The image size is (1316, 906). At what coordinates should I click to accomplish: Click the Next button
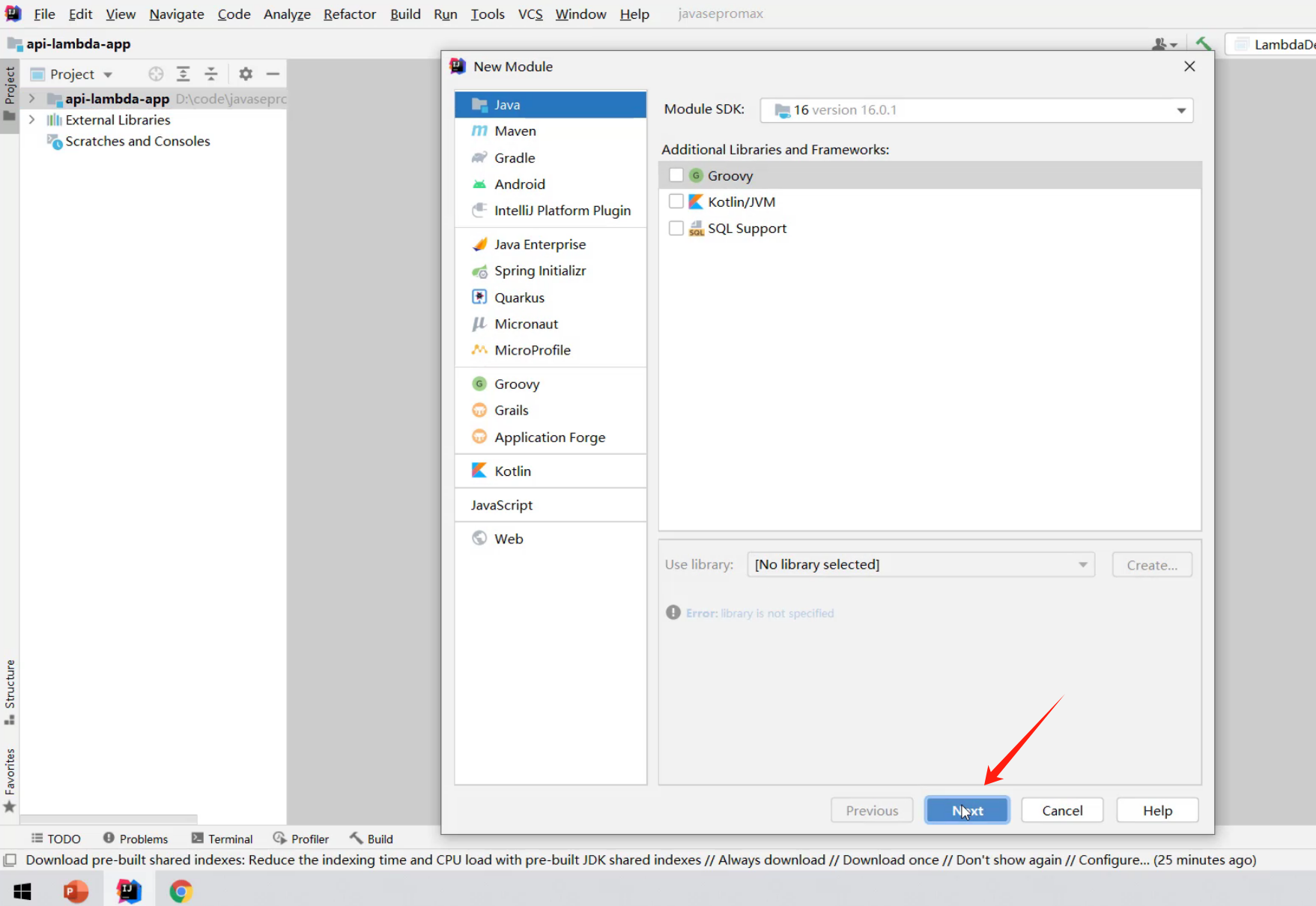(967, 810)
